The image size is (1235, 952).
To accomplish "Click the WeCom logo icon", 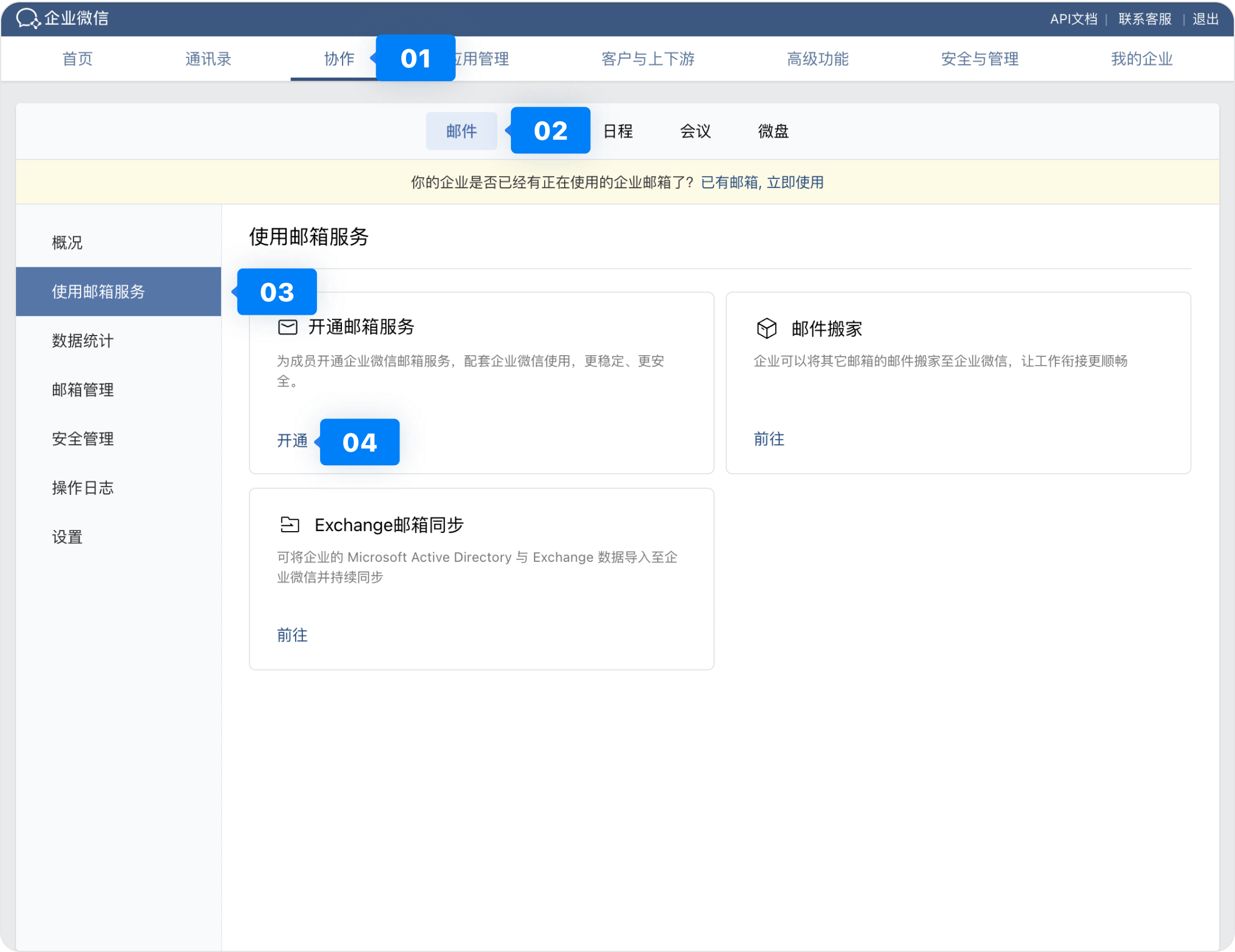I will tap(28, 18).
